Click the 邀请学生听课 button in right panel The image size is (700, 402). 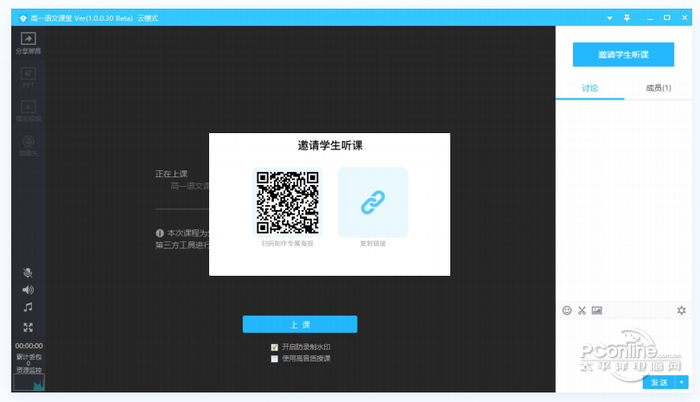coord(623,54)
